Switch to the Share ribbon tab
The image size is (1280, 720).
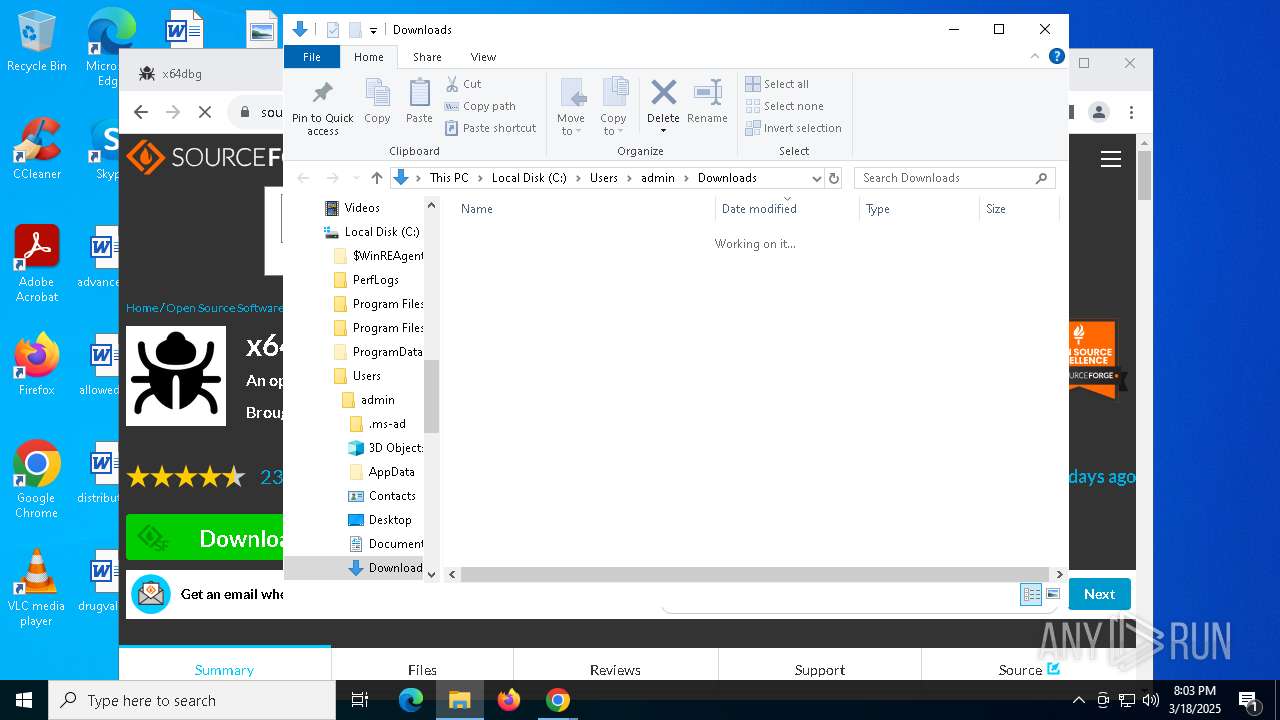427,57
